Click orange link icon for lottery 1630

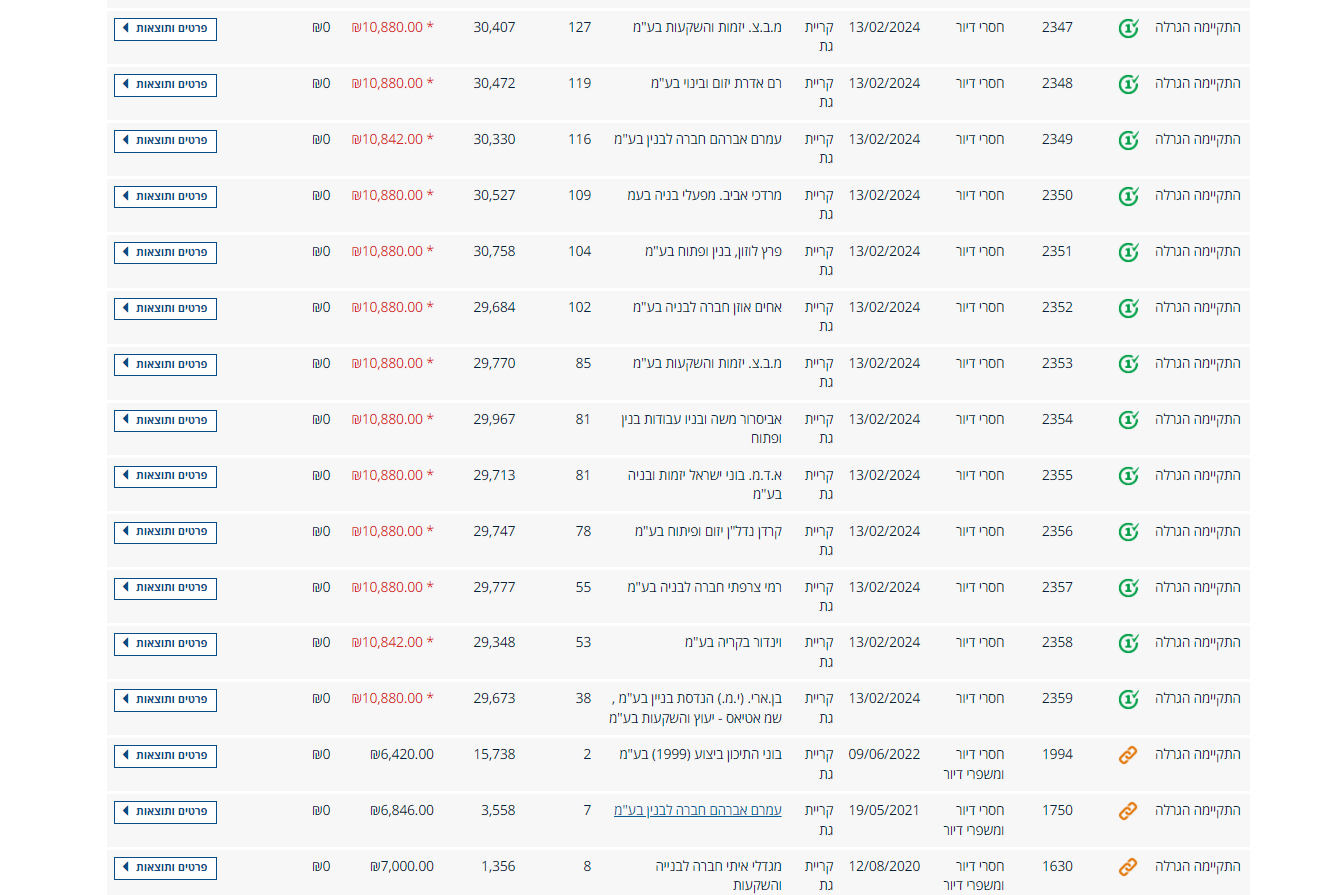[1128, 867]
